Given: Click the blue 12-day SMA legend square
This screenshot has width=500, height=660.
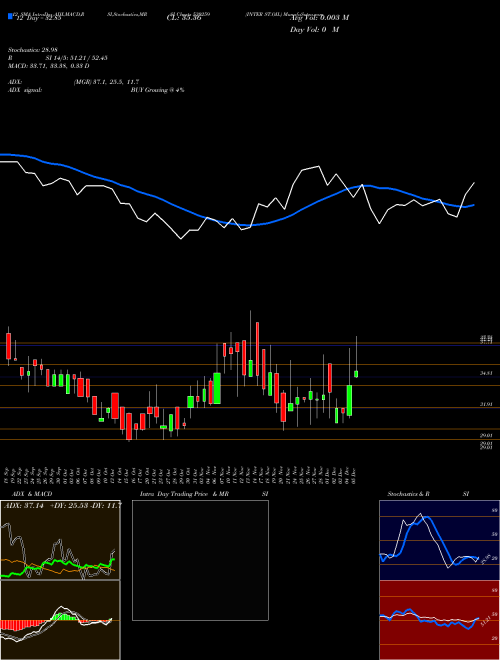Looking at the screenshot, I should [x=10, y=16].
